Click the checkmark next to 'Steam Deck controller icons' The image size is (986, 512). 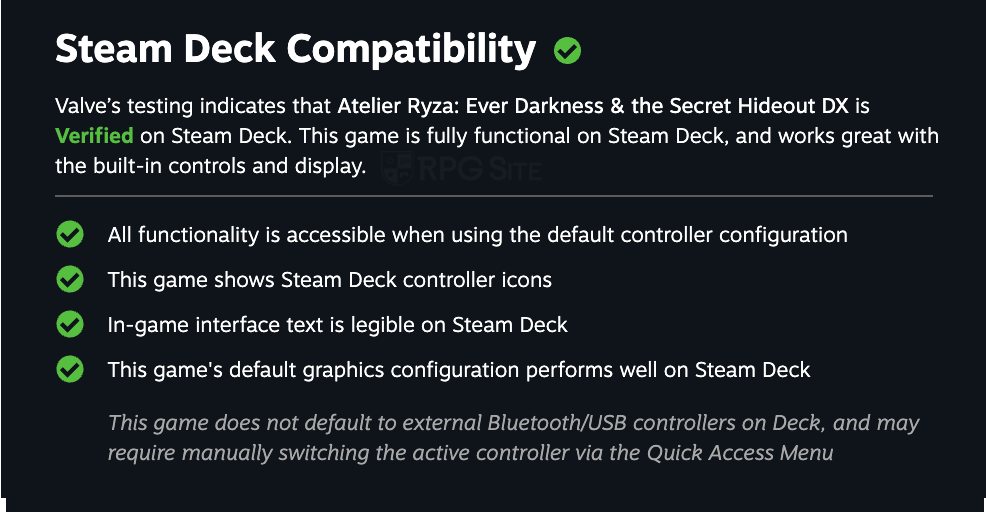[70, 280]
